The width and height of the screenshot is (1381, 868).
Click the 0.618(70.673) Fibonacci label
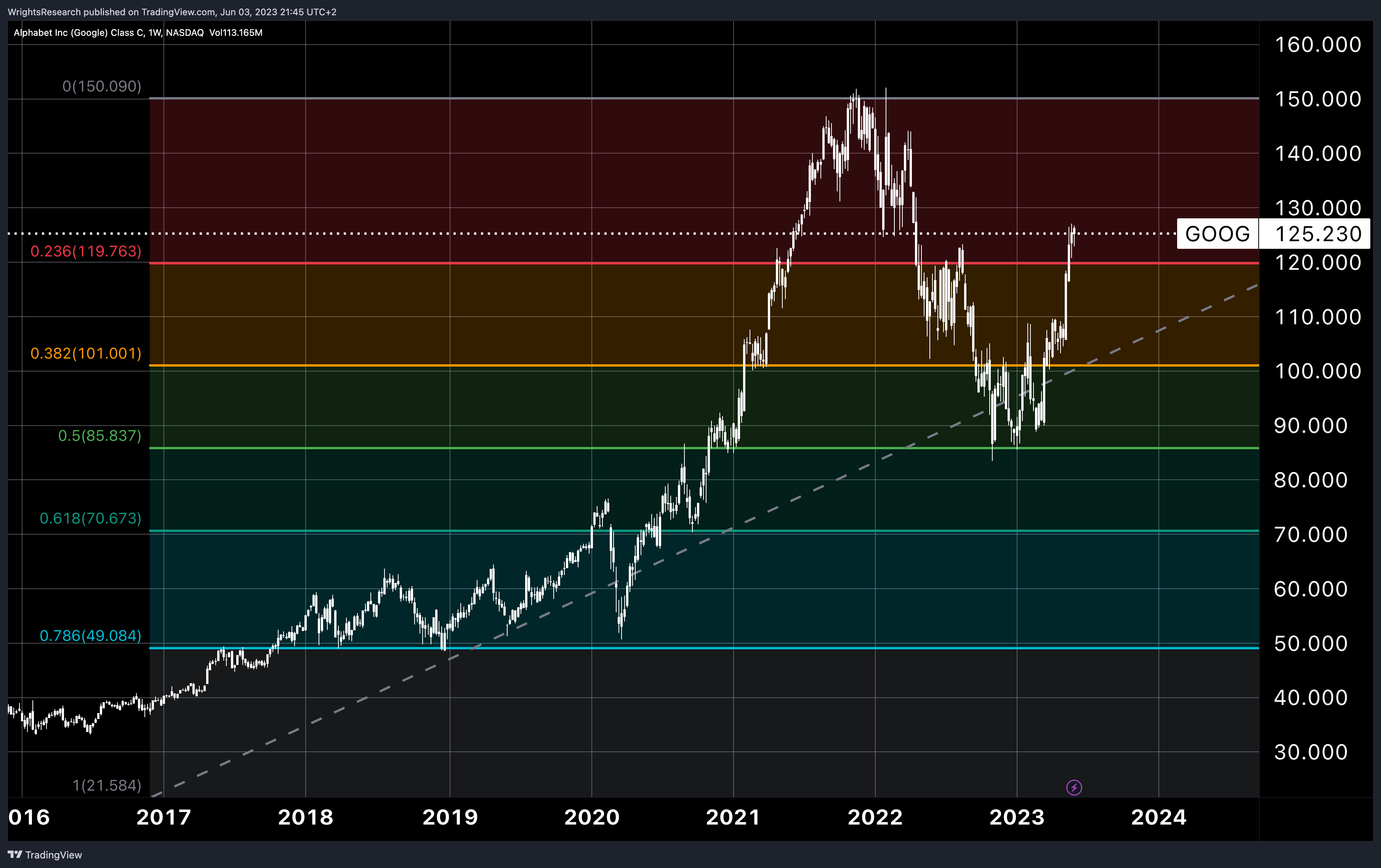click(x=90, y=518)
